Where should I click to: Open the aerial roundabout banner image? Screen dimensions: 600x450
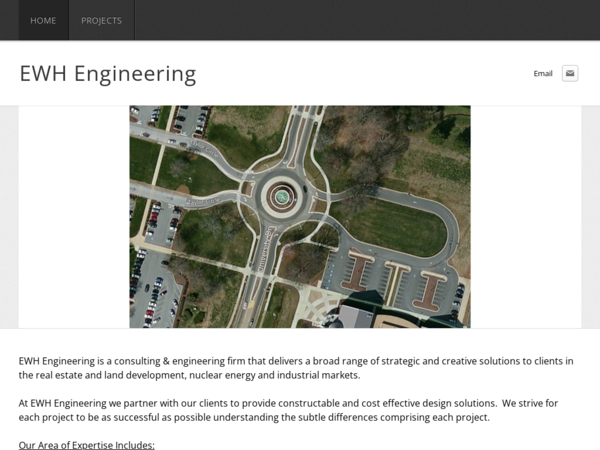(300, 217)
